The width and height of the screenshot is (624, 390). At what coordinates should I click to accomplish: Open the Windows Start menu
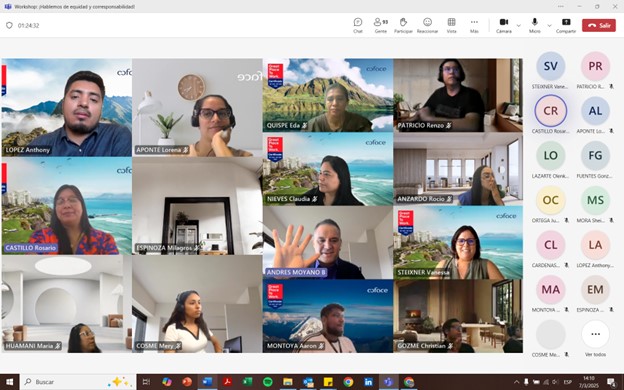(x=9, y=382)
